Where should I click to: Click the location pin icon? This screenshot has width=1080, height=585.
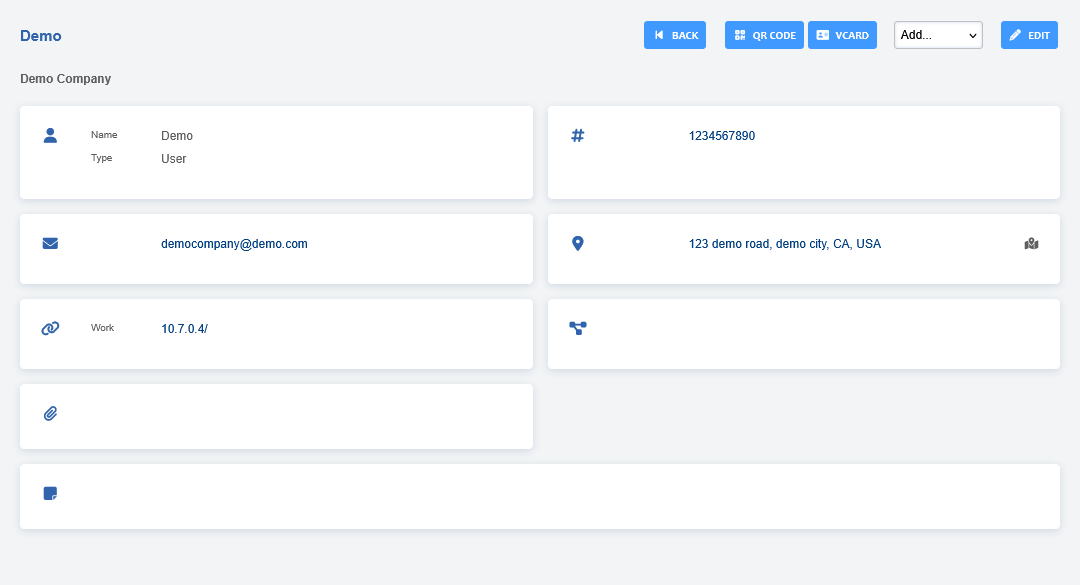(x=577, y=243)
